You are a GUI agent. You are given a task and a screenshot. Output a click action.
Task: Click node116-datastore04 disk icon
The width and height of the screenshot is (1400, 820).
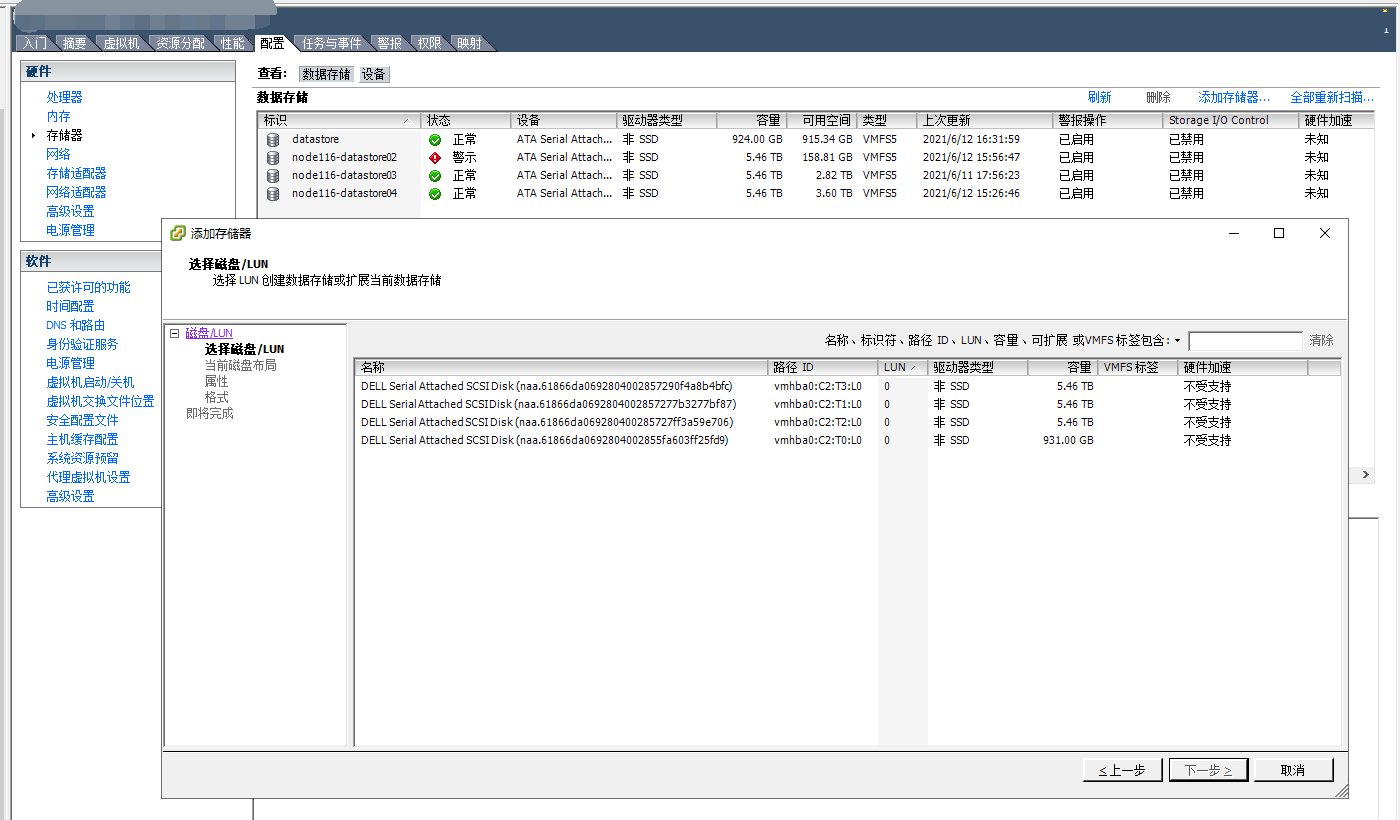[272, 194]
